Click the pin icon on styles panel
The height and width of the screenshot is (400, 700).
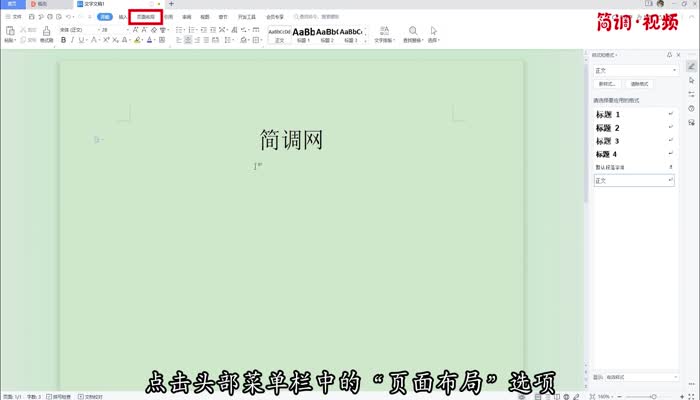click(669, 53)
